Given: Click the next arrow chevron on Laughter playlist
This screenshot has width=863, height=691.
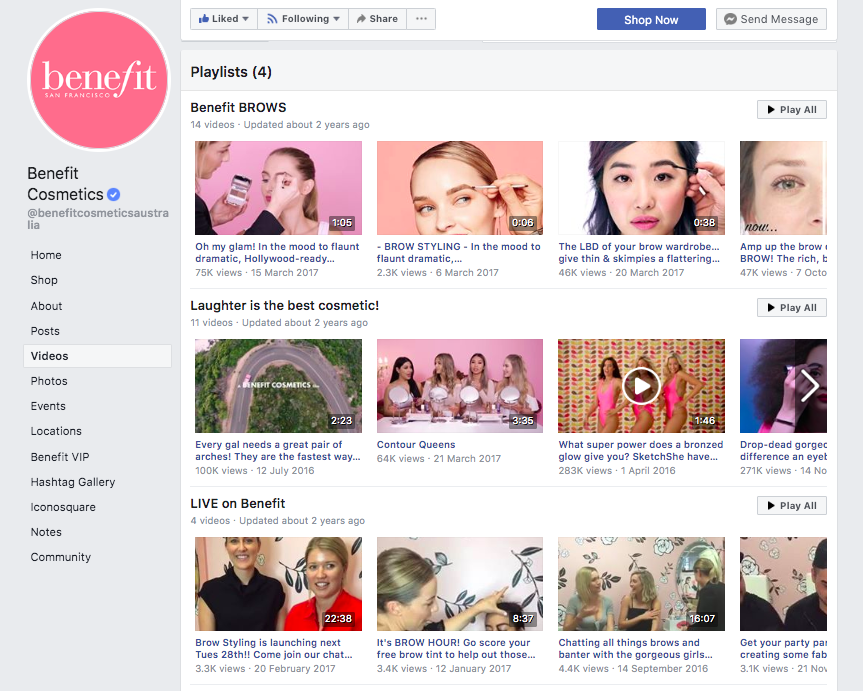Looking at the screenshot, I should point(810,385).
